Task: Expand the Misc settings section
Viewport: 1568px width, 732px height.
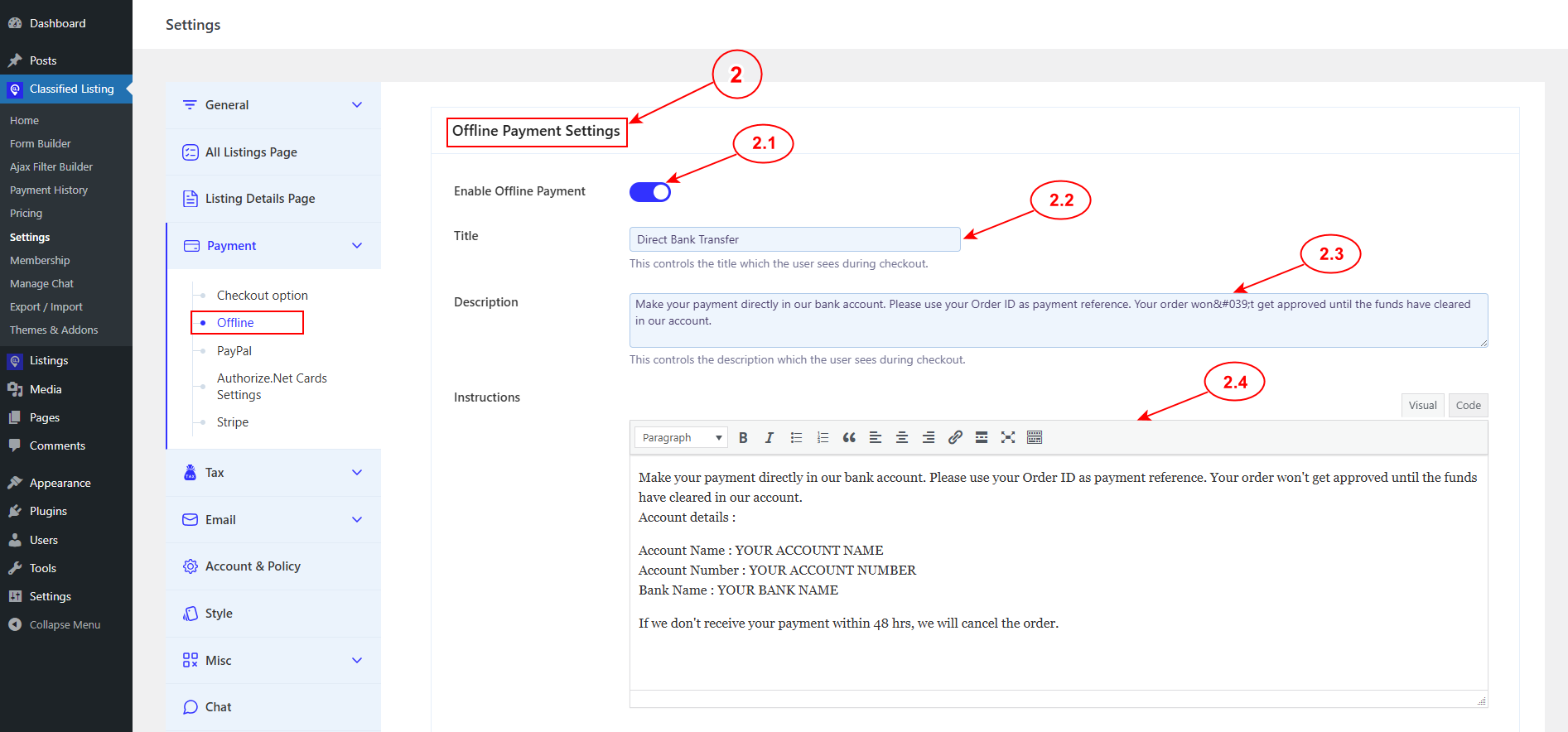Action: pos(273,661)
